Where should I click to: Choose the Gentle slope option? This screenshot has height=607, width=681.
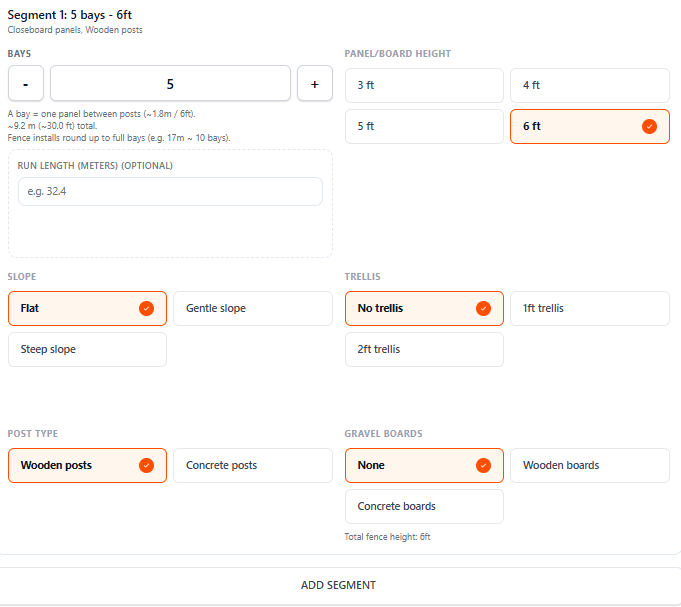coord(252,308)
